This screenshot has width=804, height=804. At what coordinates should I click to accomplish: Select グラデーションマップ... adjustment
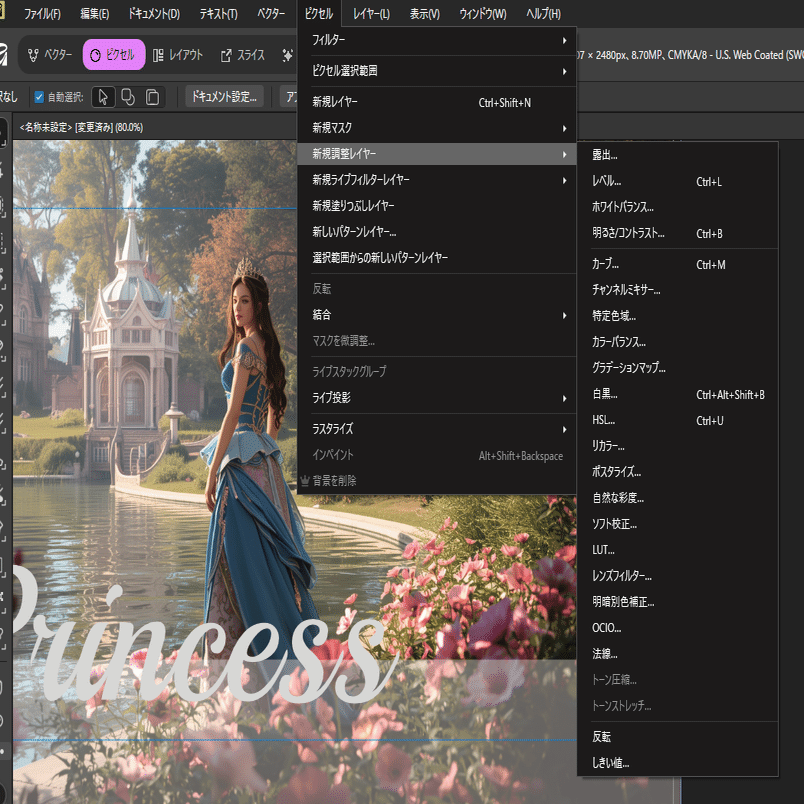pyautogui.click(x=678, y=368)
